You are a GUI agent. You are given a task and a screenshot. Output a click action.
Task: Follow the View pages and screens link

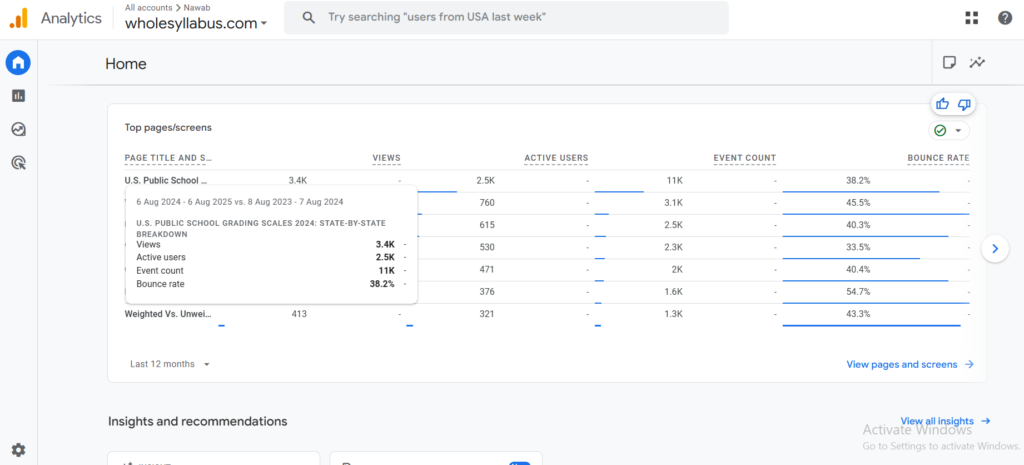point(910,364)
